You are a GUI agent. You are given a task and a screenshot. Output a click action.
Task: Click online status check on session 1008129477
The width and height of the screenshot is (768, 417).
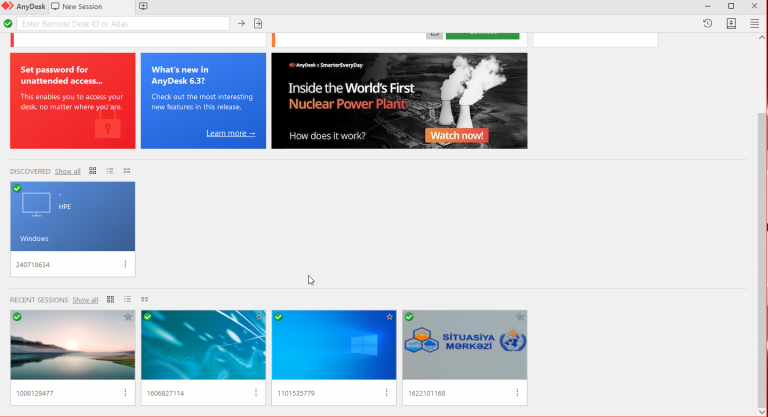17,317
